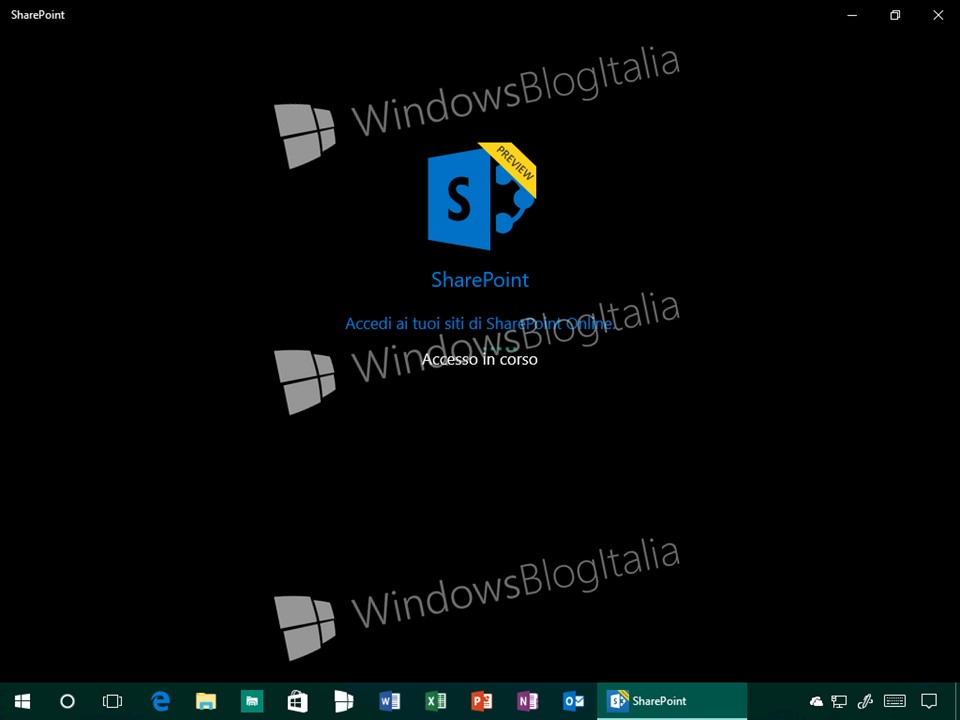The height and width of the screenshot is (720, 960).
Task: Close the SharePoint window
Action: [938, 15]
